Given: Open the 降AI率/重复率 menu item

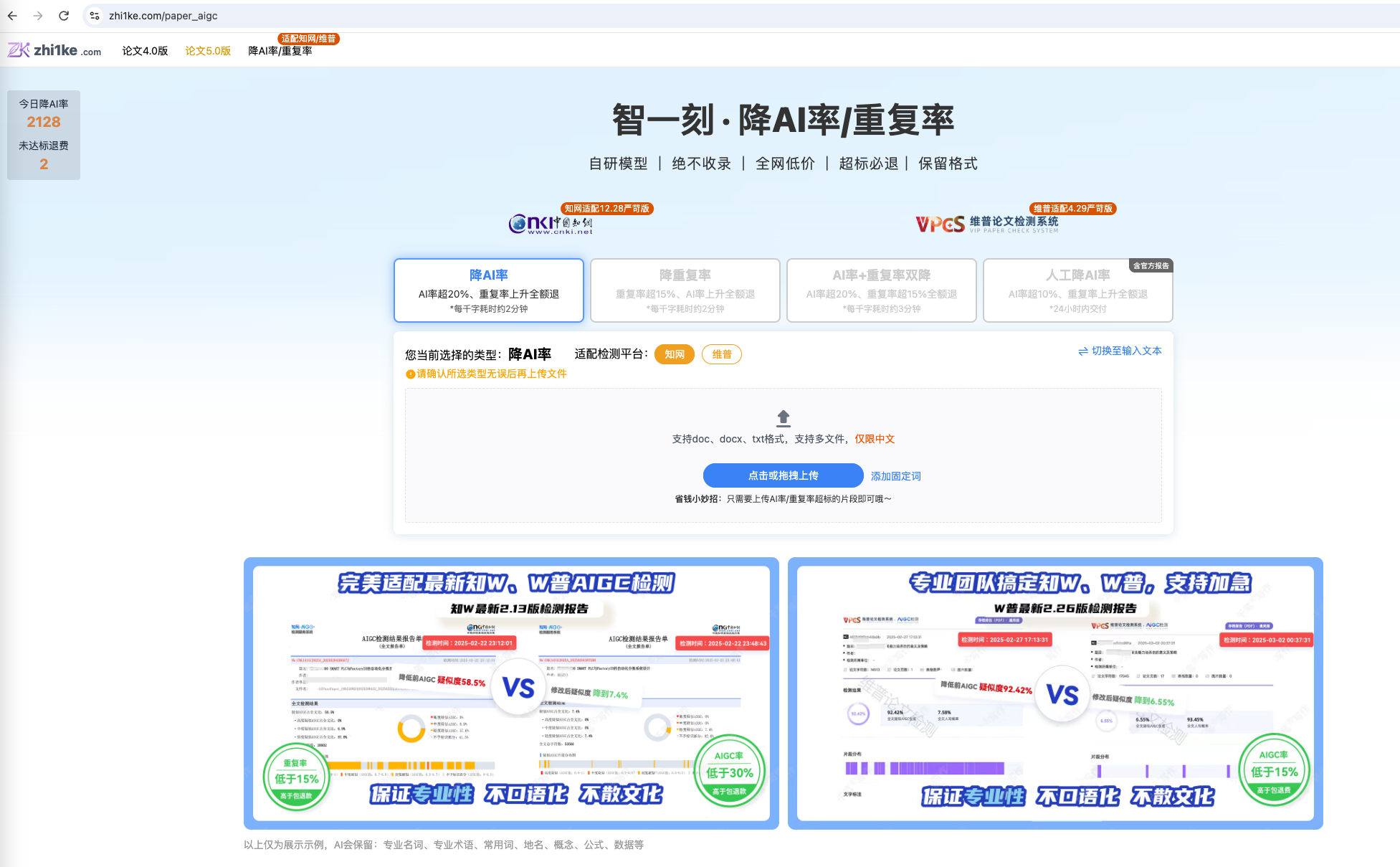Looking at the screenshot, I should click(x=280, y=51).
